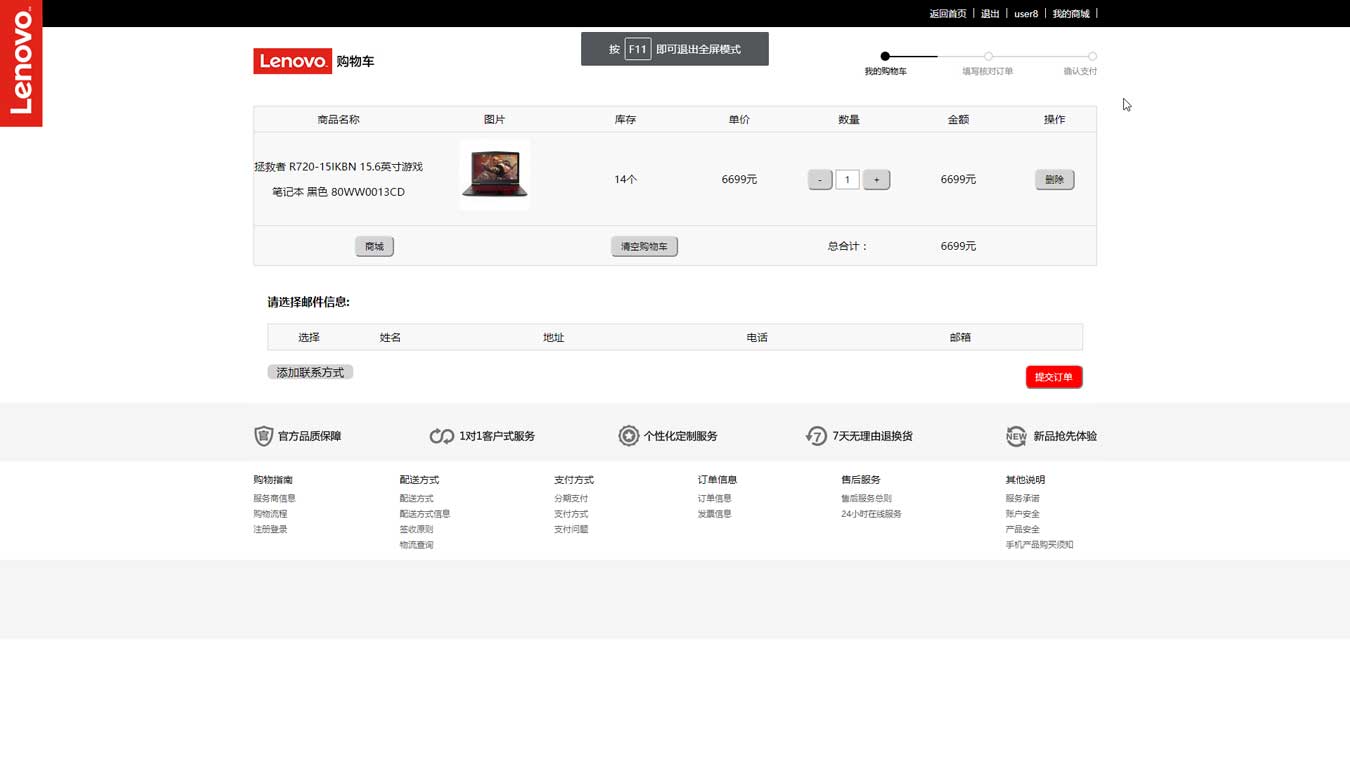The image size is (1350, 759).
Task: Empty the cart with 清空购物车
Action: [x=644, y=246]
